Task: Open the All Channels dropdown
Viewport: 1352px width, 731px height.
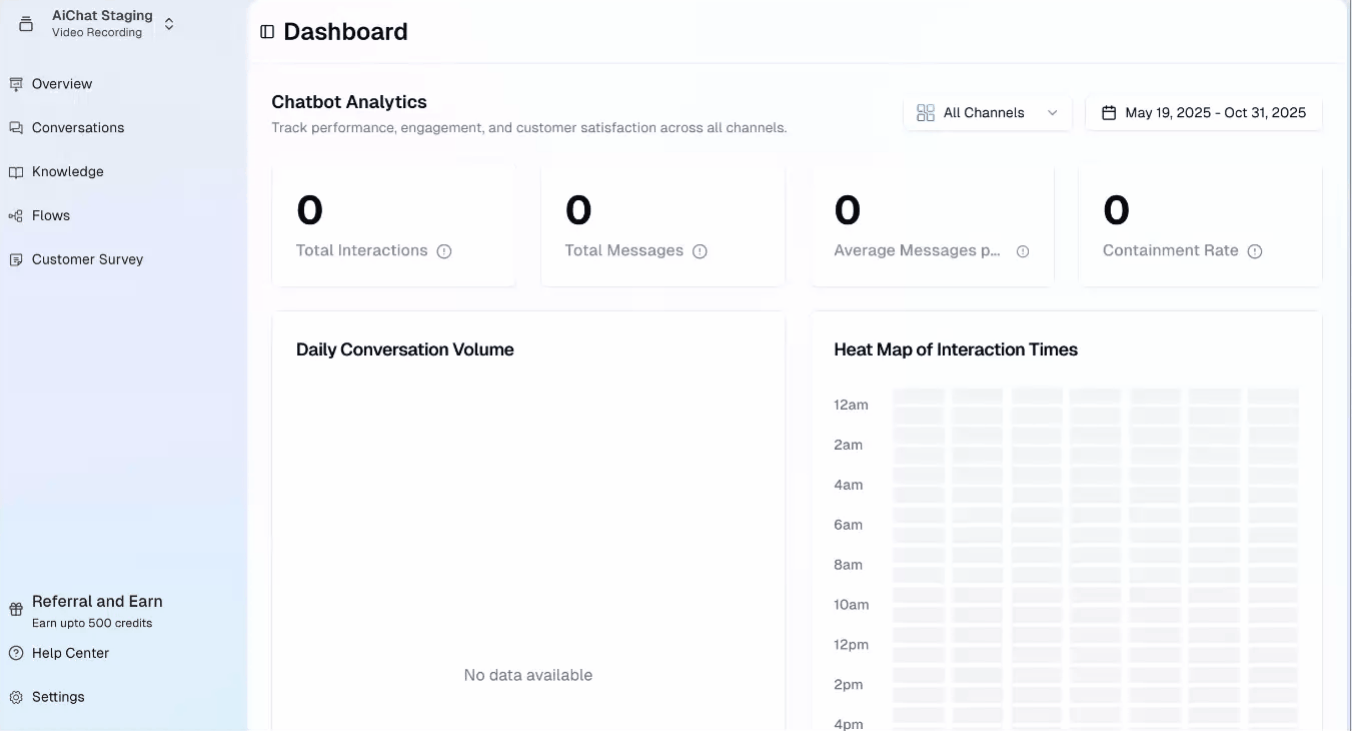Action: pos(988,112)
